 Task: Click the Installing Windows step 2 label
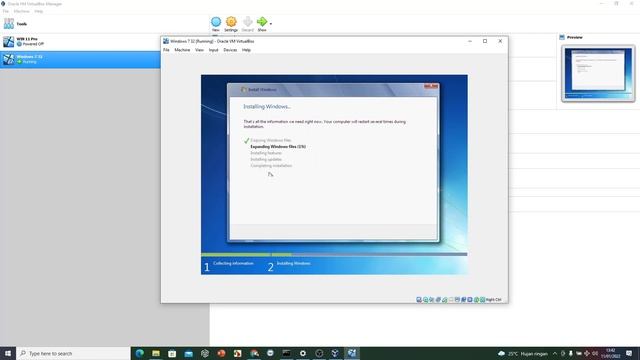tap(293, 264)
